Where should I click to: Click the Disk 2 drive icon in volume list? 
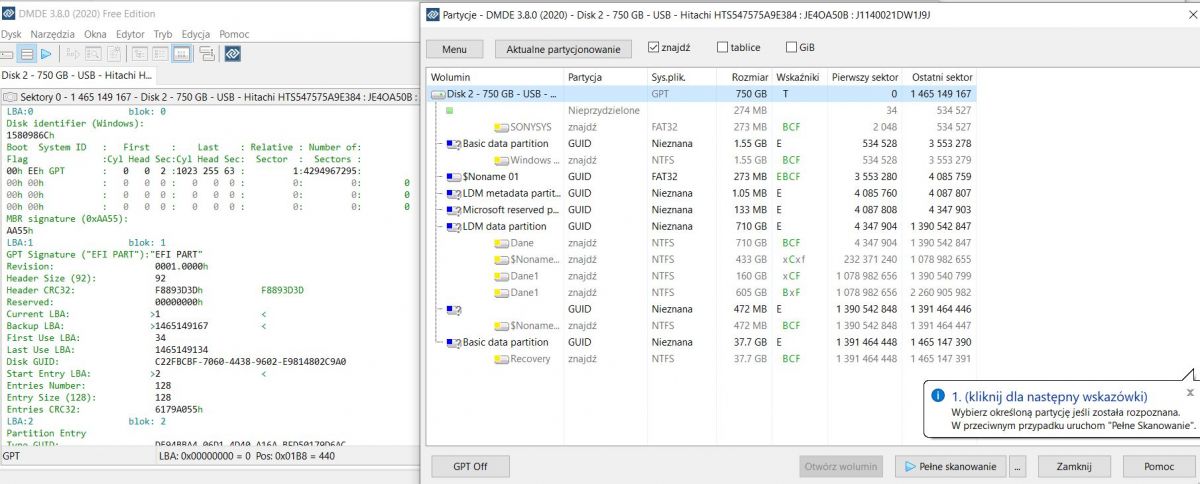point(437,94)
